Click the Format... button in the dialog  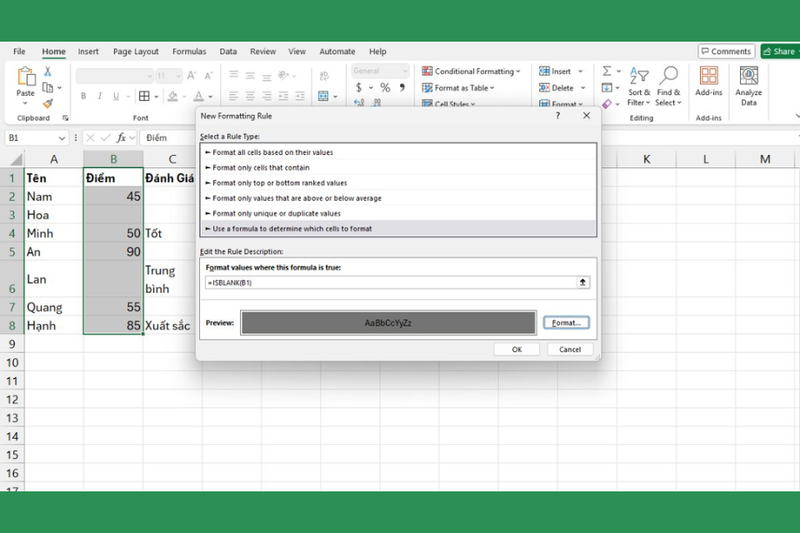(566, 323)
